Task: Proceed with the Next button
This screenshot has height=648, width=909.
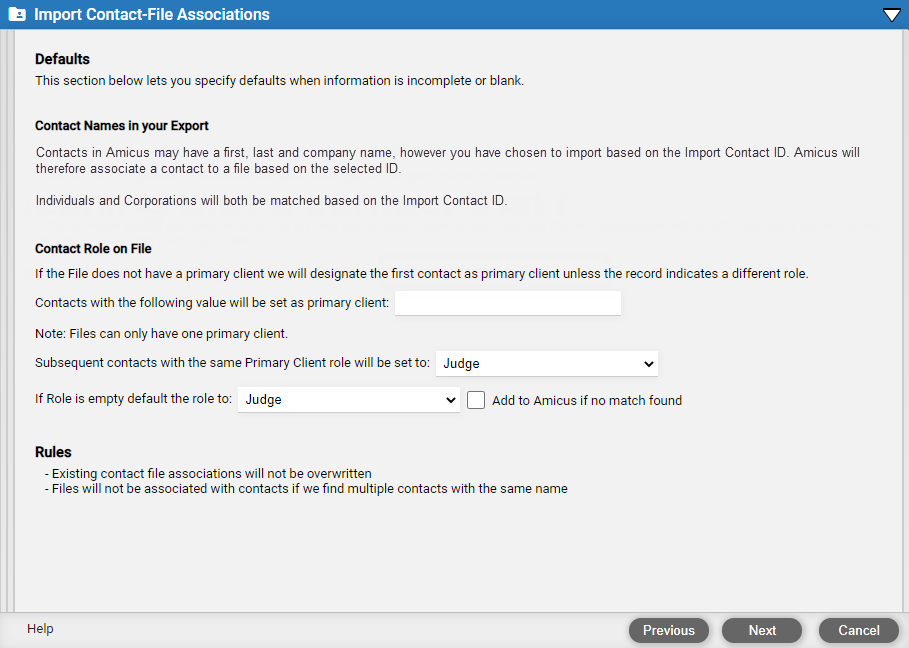Action: click(762, 631)
